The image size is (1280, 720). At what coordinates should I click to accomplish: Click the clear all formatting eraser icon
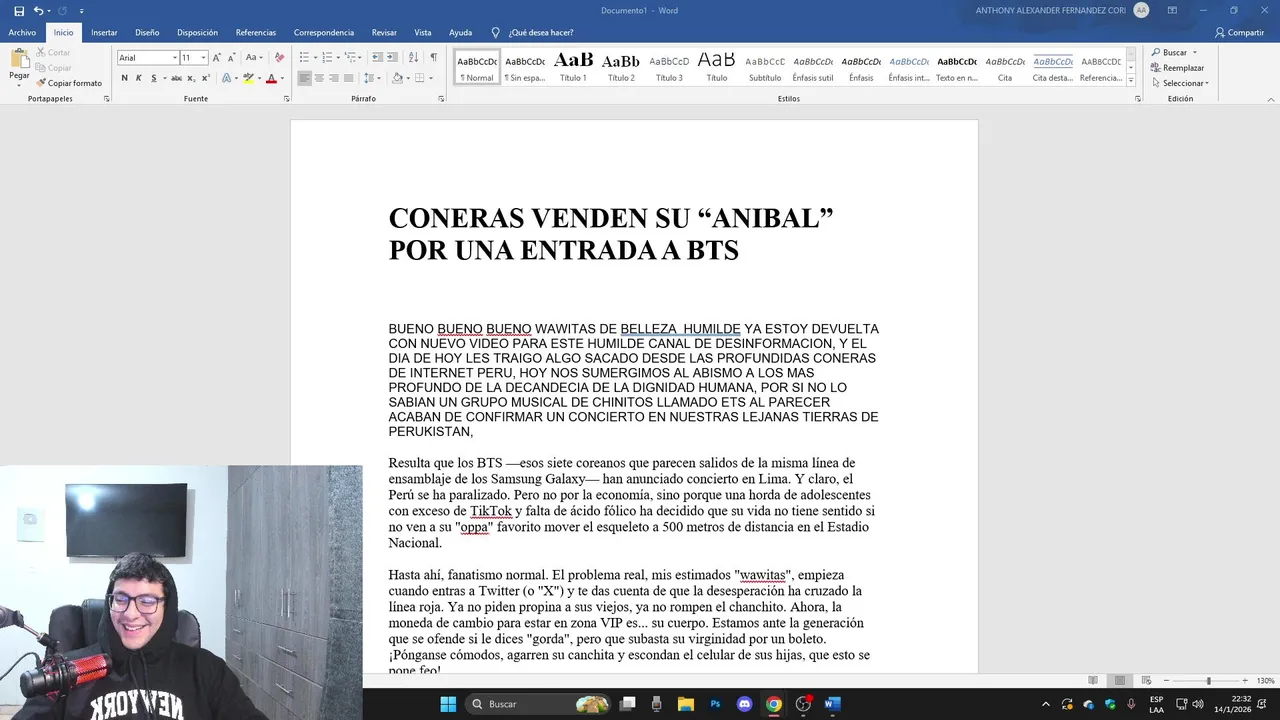279,58
